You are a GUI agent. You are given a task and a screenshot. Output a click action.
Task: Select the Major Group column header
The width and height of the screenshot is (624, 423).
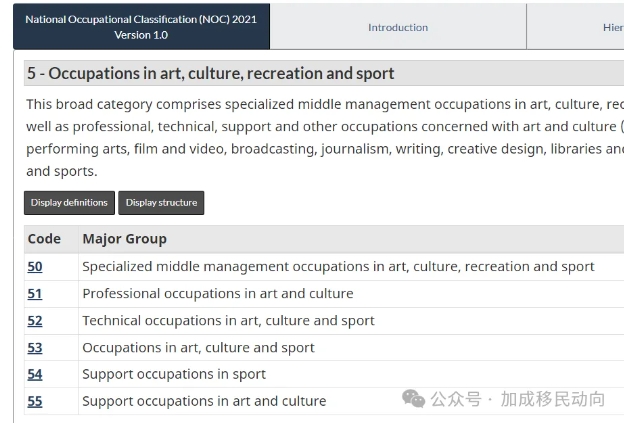(351, 239)
